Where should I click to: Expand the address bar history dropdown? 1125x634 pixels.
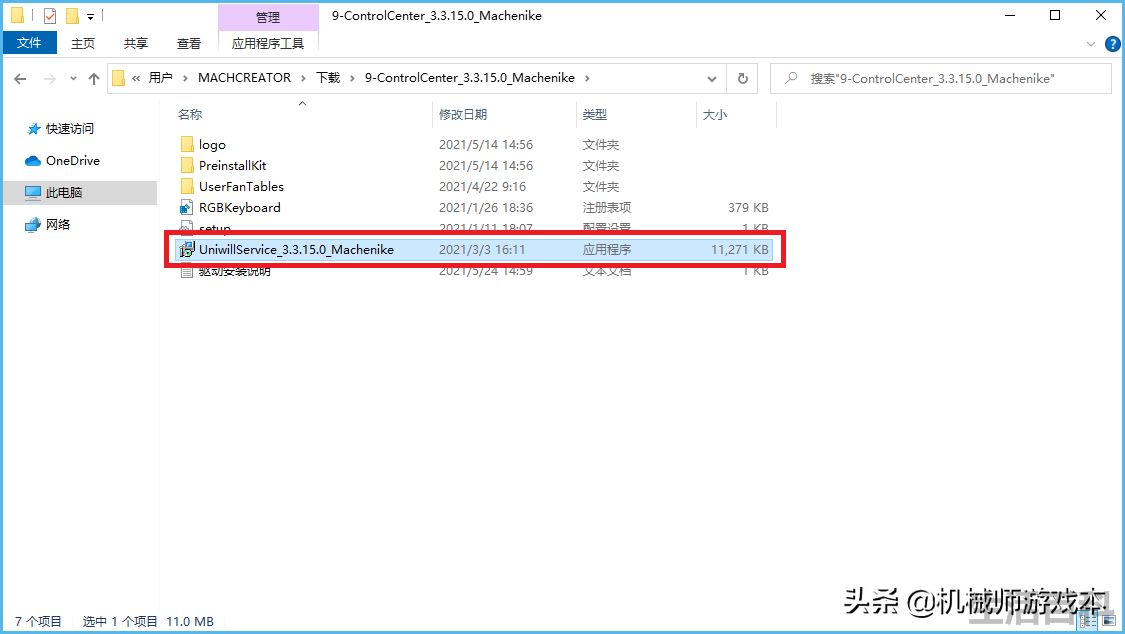pos(711,79)
